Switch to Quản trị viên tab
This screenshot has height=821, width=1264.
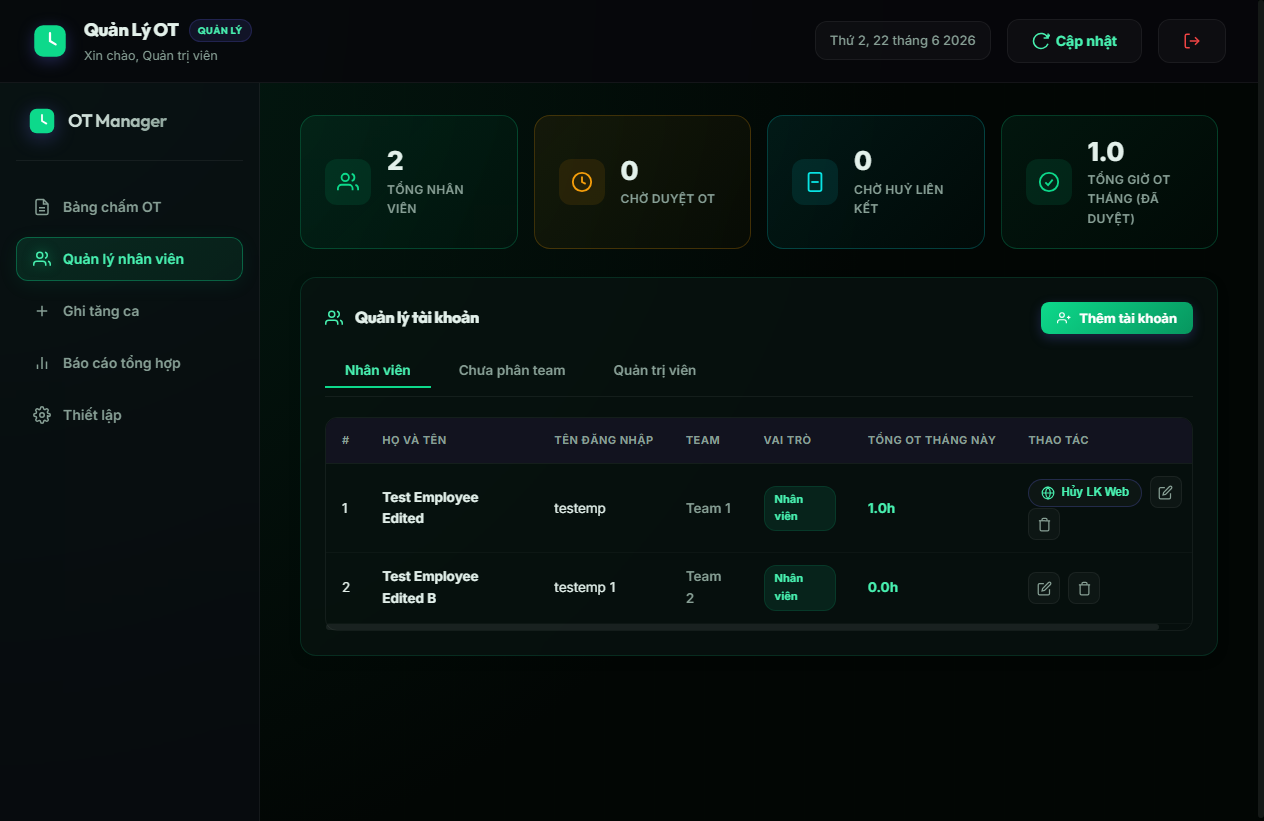pos(655,370)
